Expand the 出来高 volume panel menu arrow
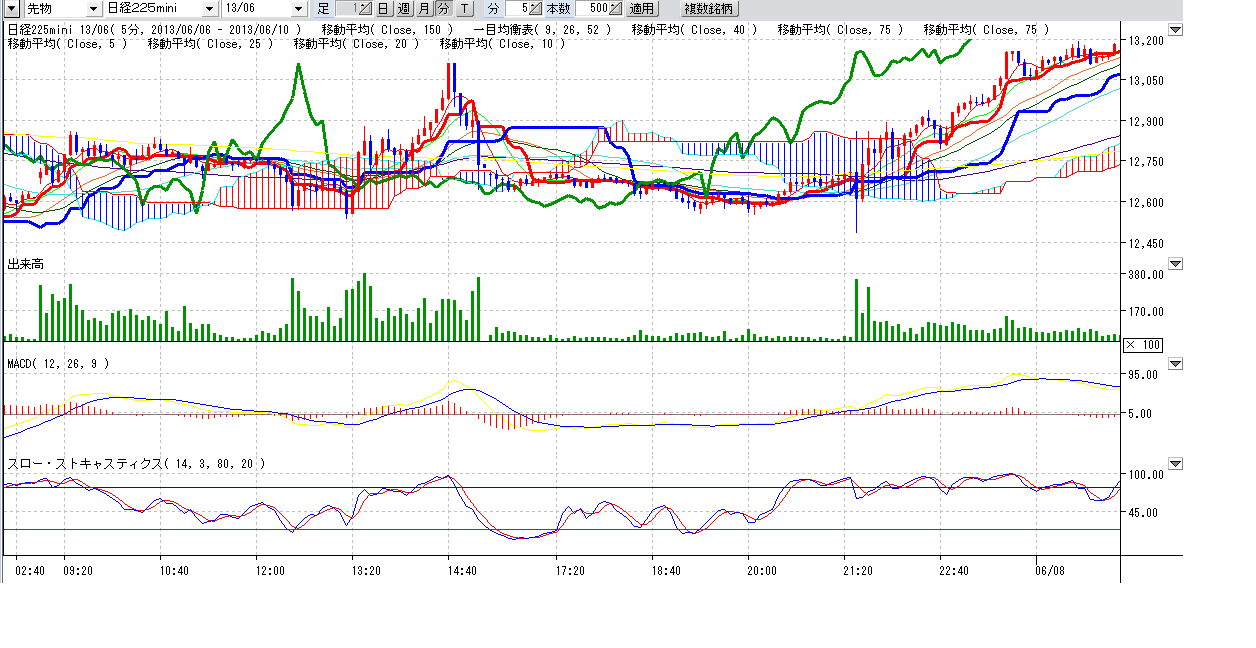The image size is (1256, 648). 1175,264
